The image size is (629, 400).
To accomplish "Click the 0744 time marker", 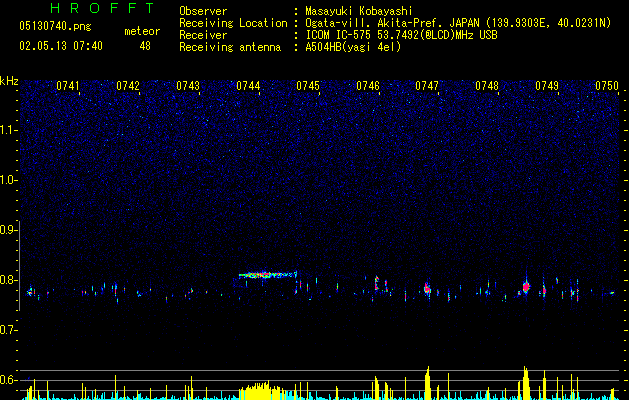I will pos(248,86).
